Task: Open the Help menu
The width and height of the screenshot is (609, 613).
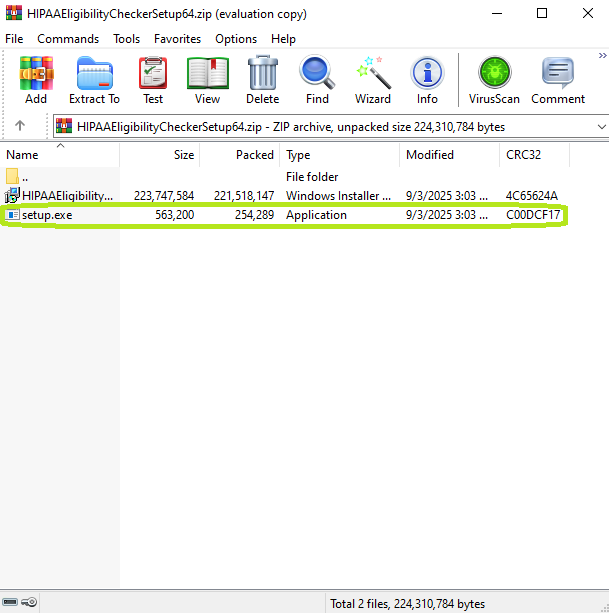Action: 283,39
